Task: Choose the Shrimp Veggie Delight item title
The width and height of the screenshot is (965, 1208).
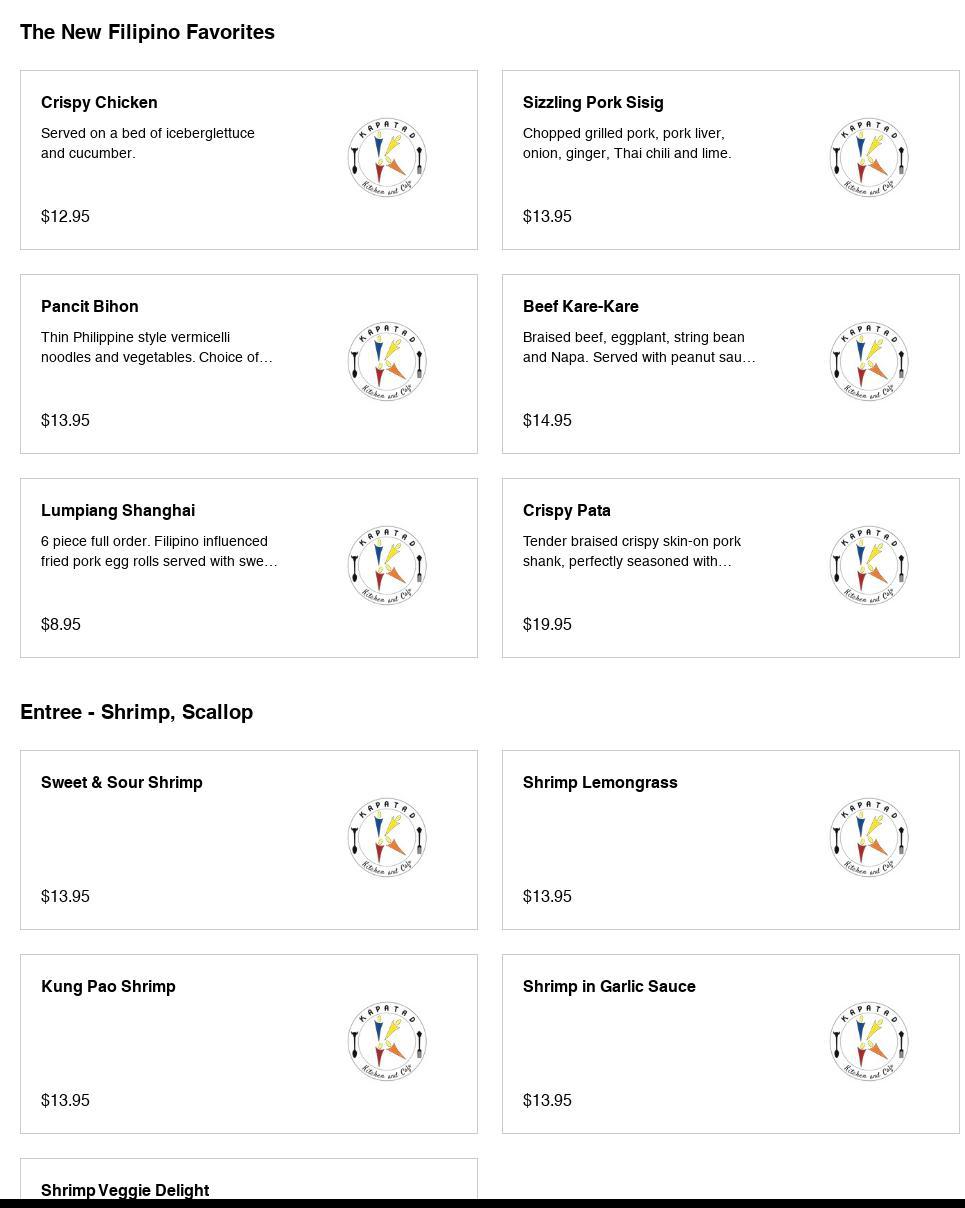Action: tap(125, 1190)
